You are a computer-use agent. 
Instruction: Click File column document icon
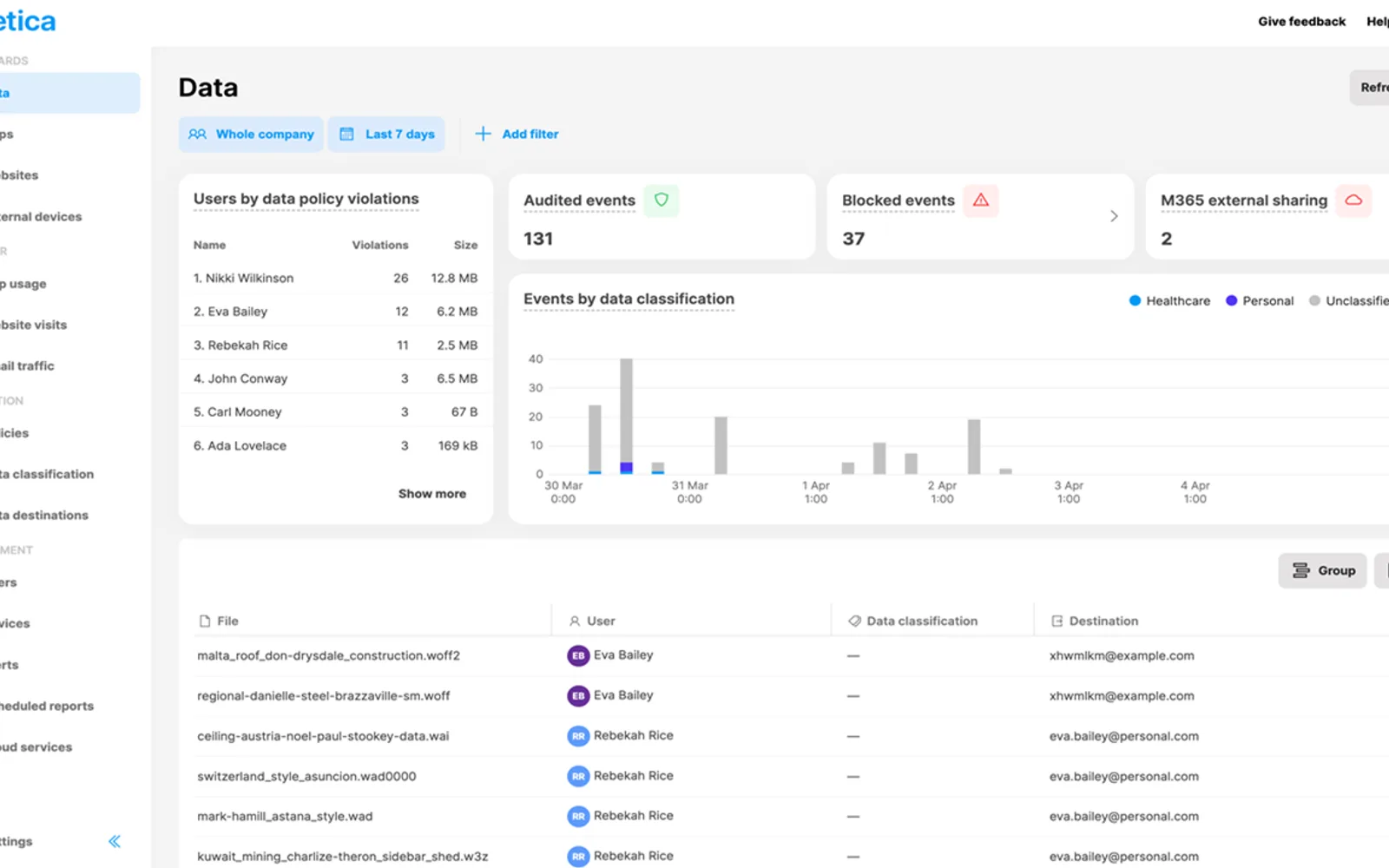pos(205,621)
